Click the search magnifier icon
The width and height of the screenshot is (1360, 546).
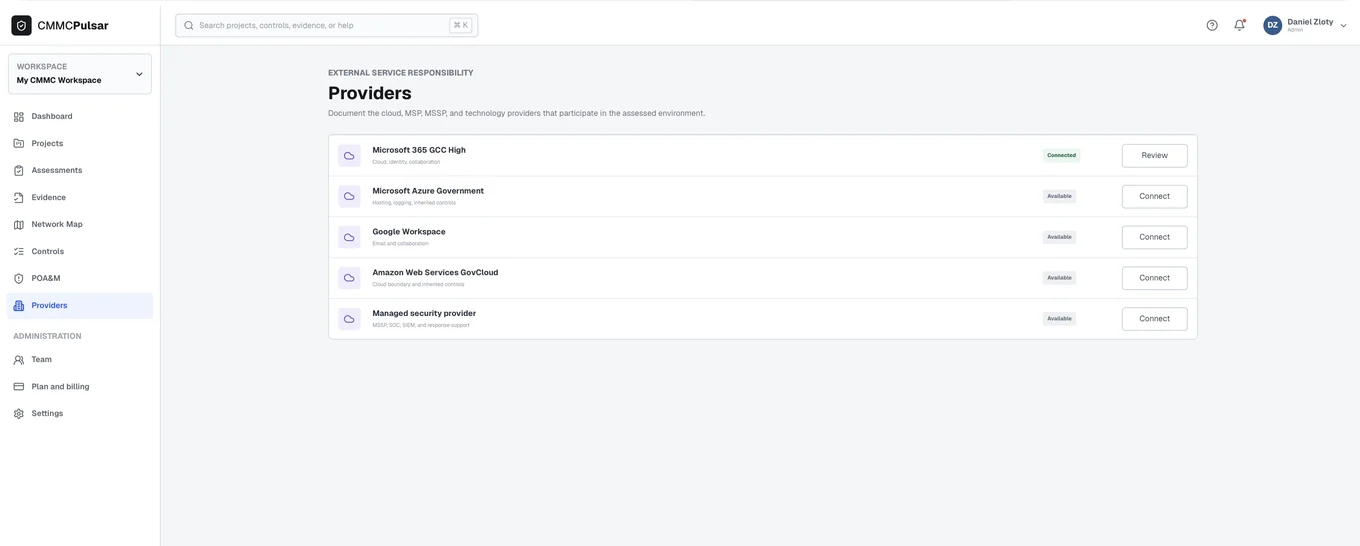[x=189, y=25]
